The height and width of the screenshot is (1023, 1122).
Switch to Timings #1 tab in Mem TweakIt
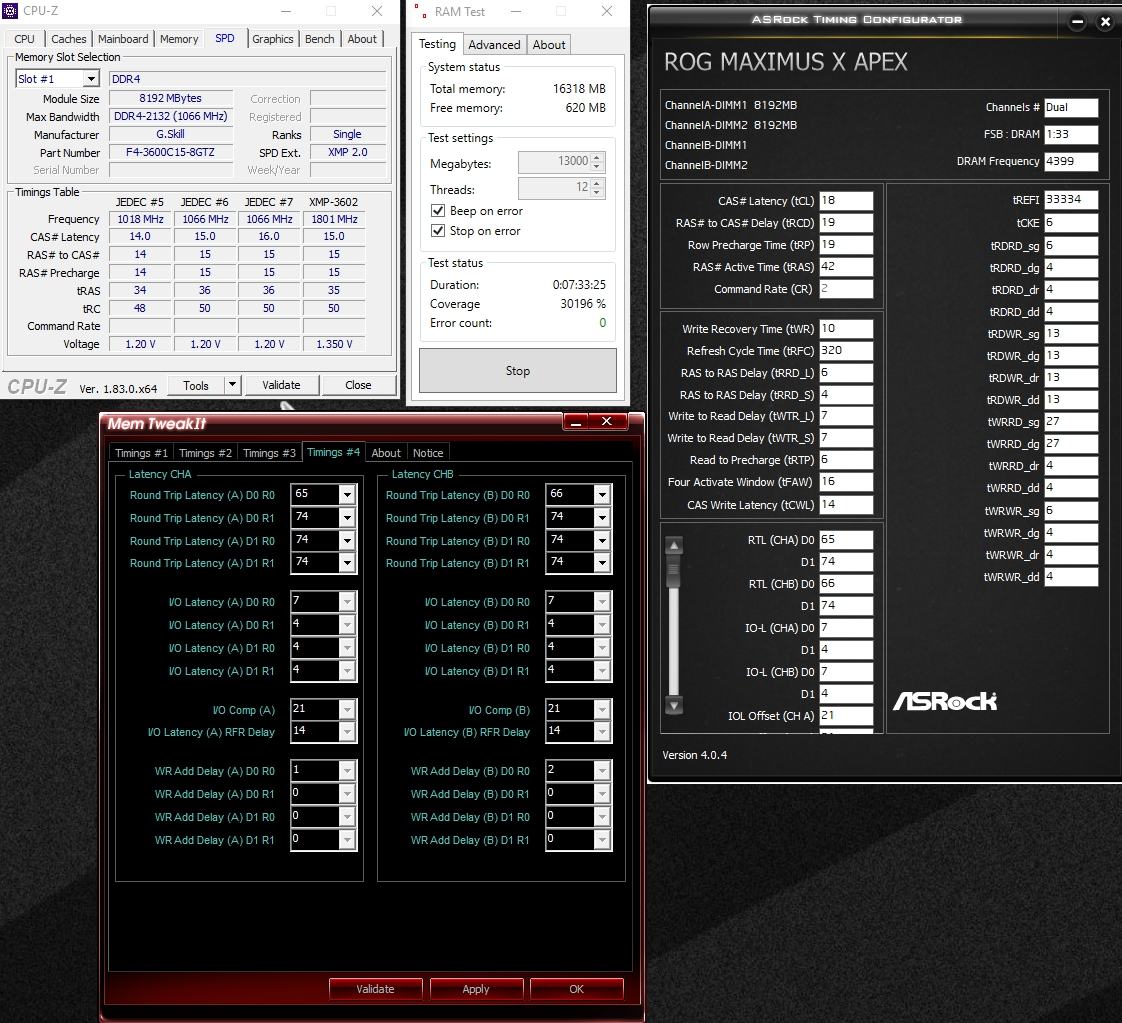[142, 453]
